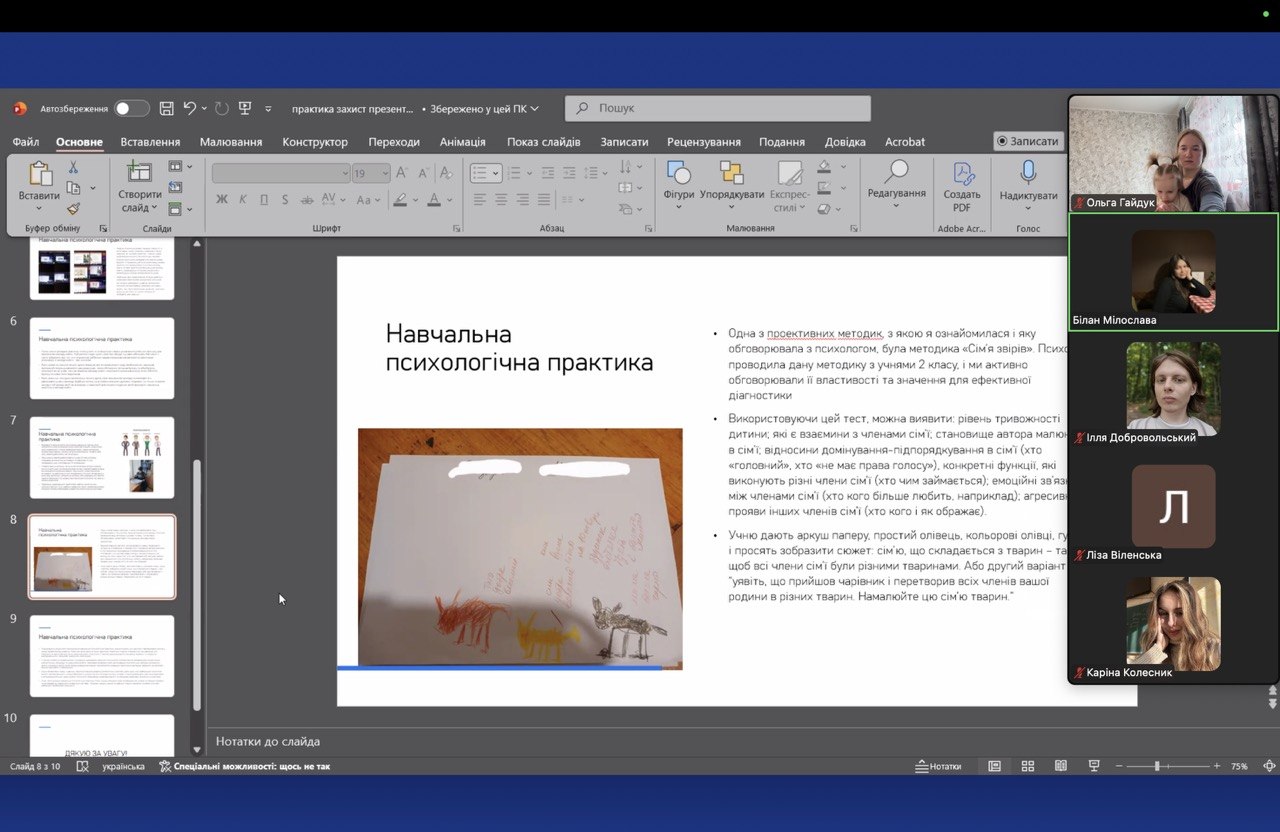Open the Конструктор tab
1280x832 pixels.
pos(315,142)
